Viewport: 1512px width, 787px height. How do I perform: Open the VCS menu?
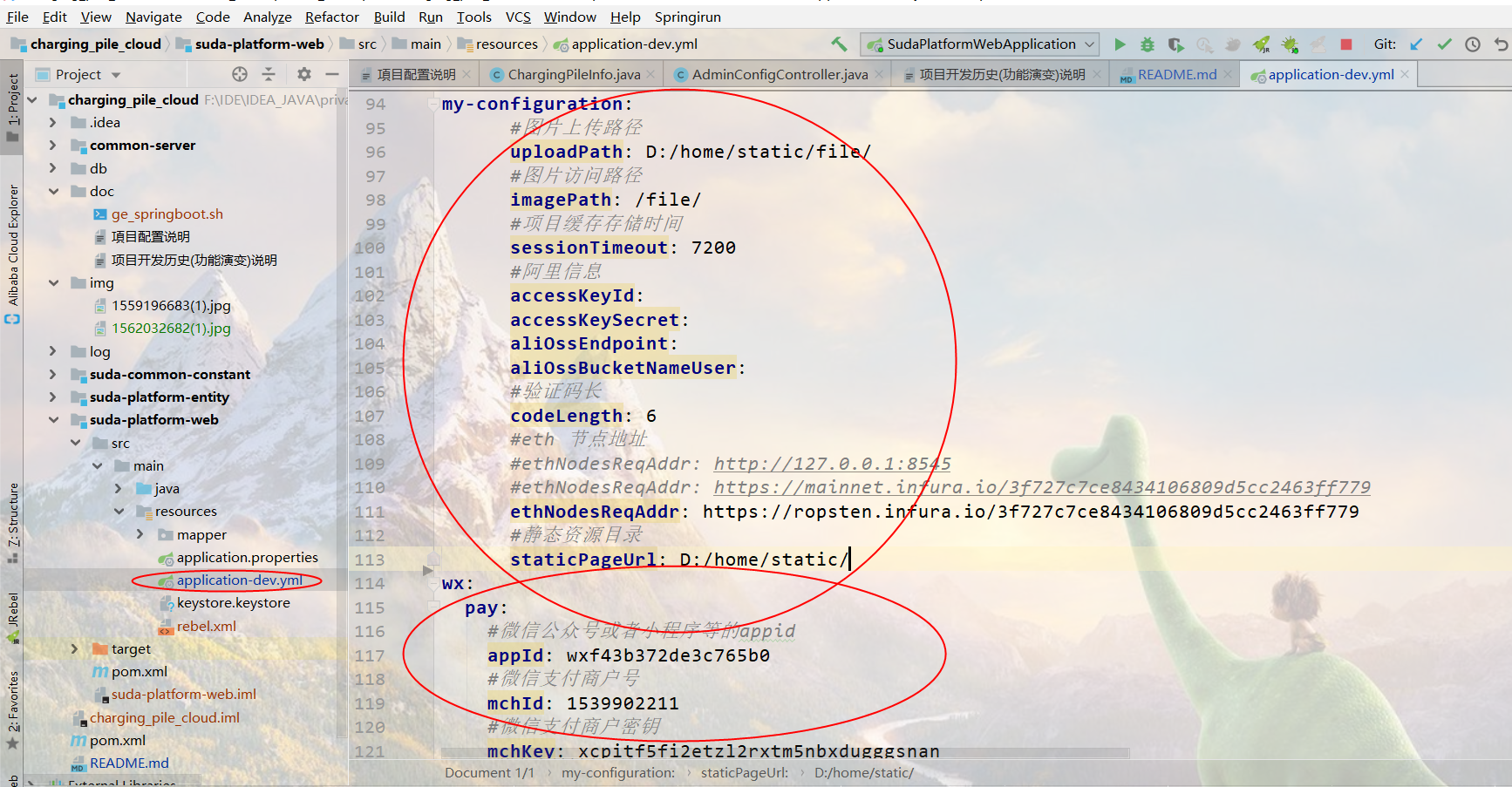click(518, 17)
